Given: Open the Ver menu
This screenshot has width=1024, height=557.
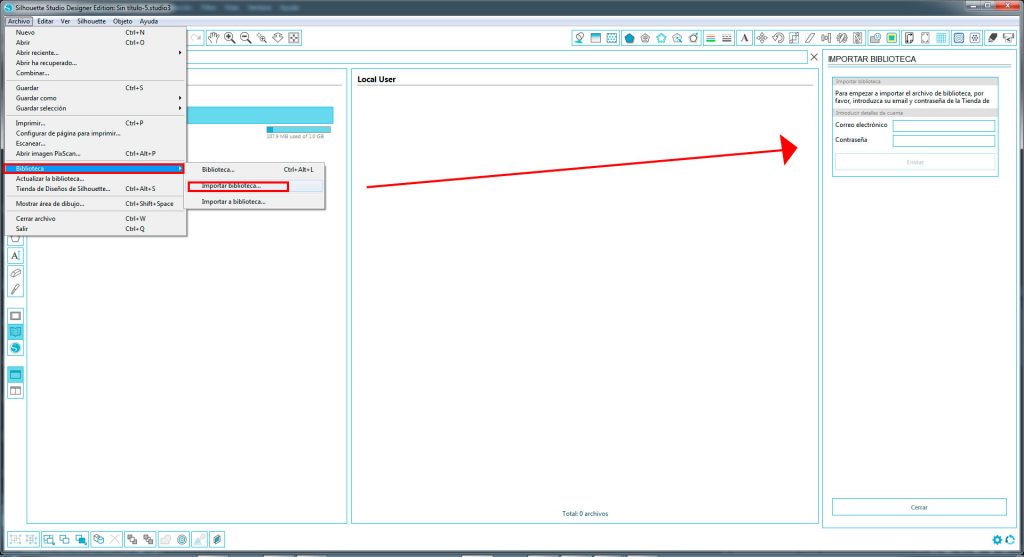Looking at the screenshot, I should coord(65,21).
